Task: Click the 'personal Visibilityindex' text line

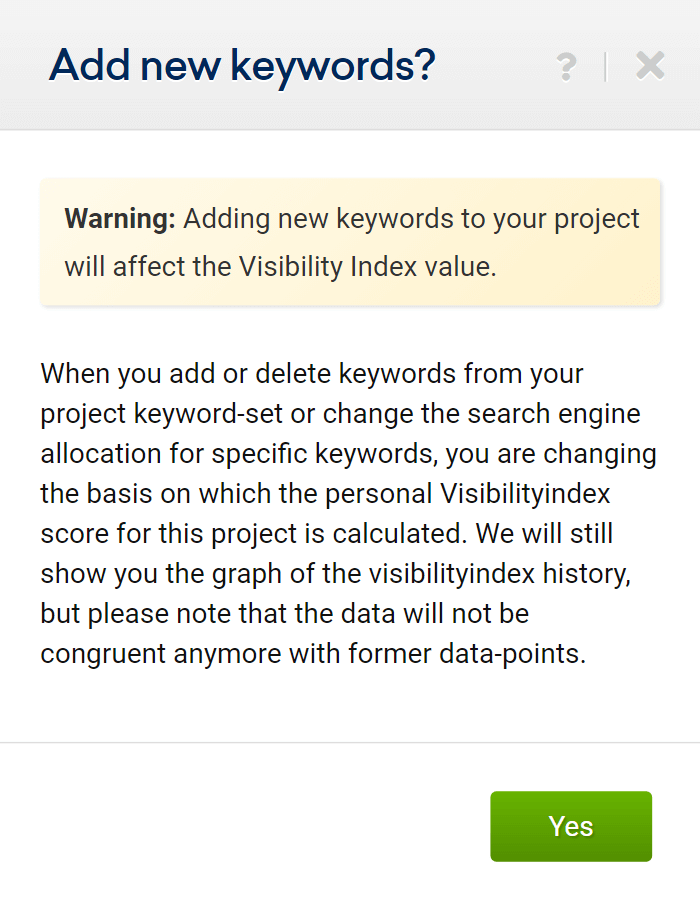Action: pyautogui.click(x=325, y=494)
